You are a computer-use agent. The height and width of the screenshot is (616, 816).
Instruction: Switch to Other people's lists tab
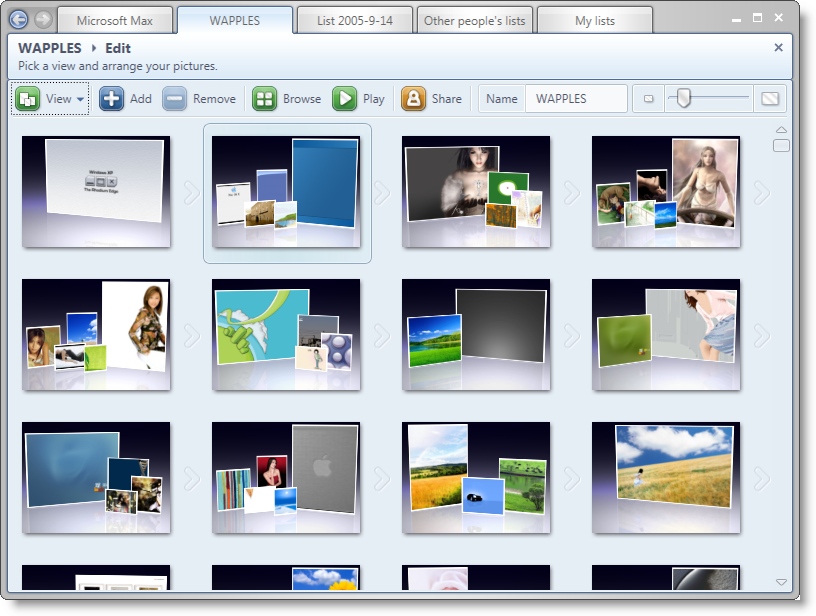point(473,20)
